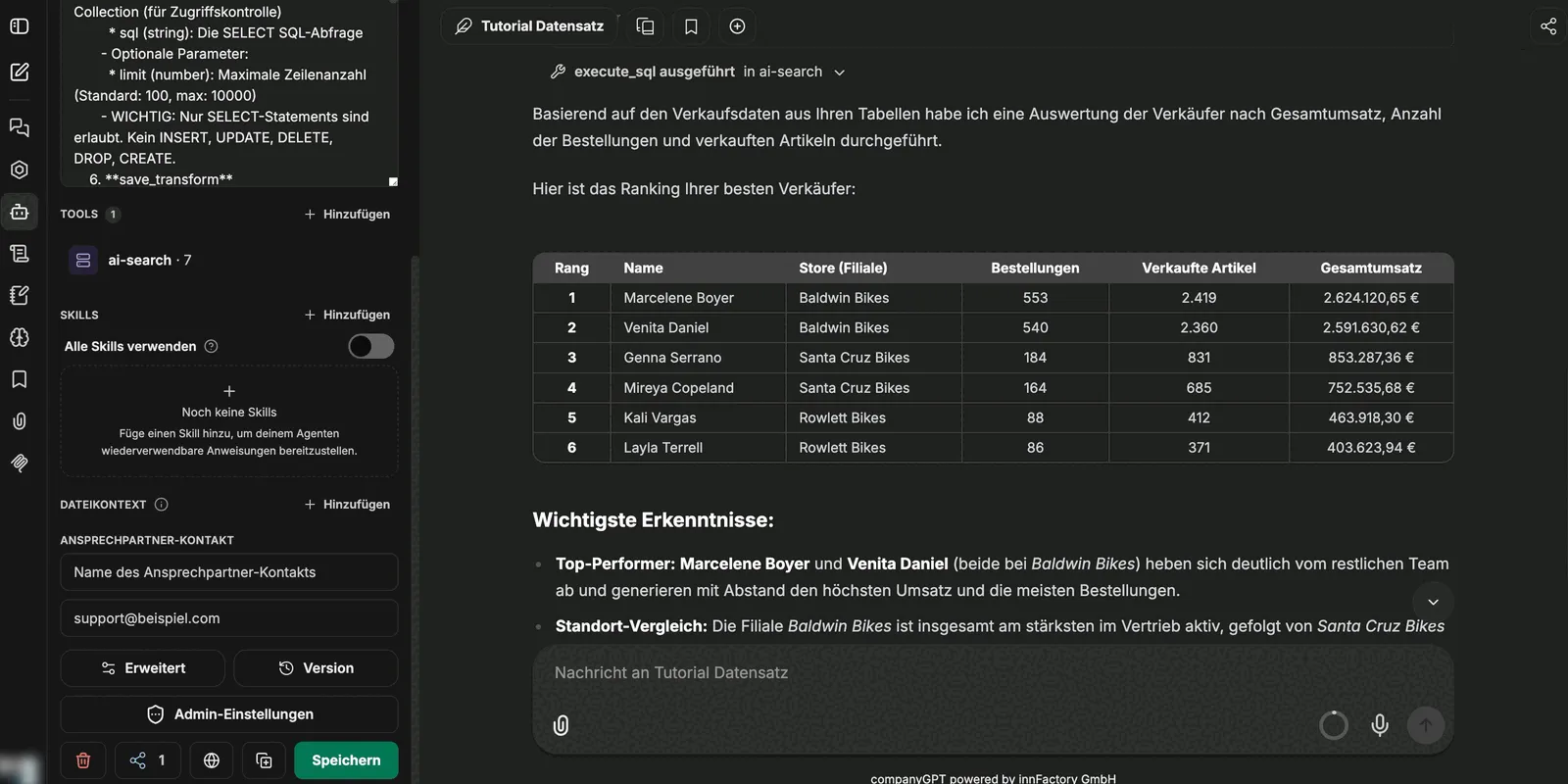
Task: Toggle Alle Skills verwenden switch
Action: (371, 346)
